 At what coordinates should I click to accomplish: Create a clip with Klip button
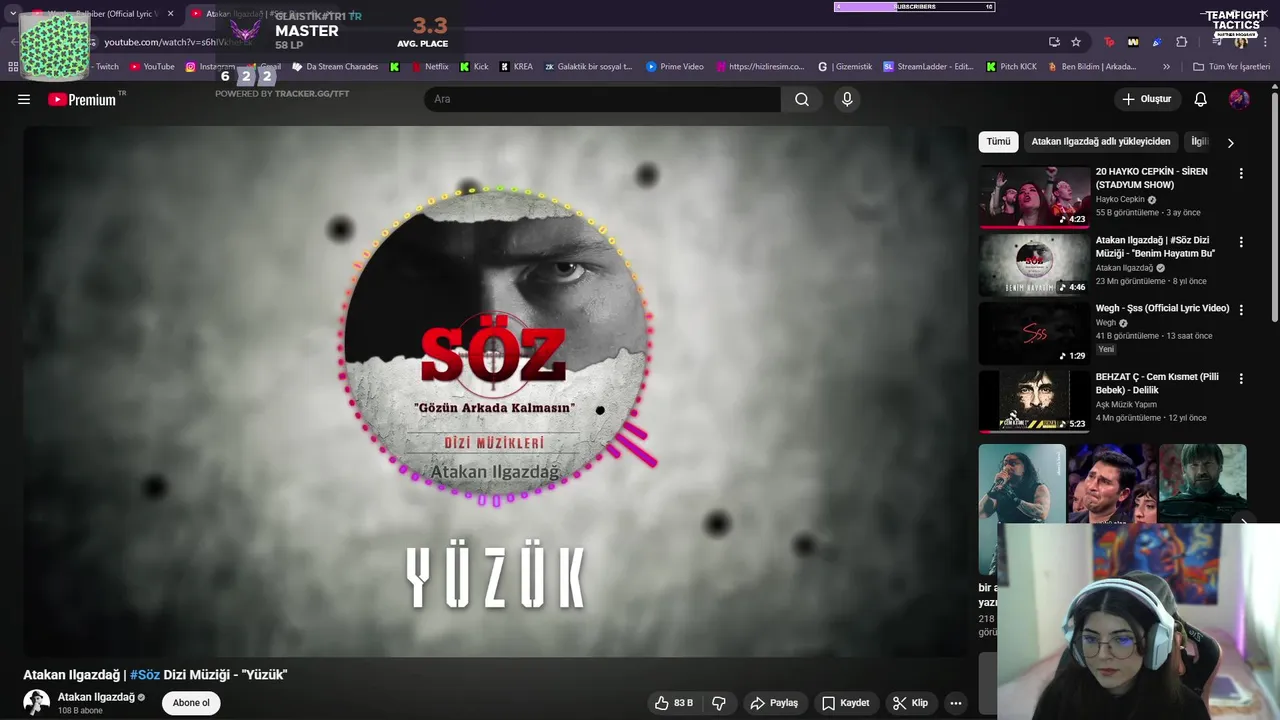pyautogui.click(x=910, y=703)
